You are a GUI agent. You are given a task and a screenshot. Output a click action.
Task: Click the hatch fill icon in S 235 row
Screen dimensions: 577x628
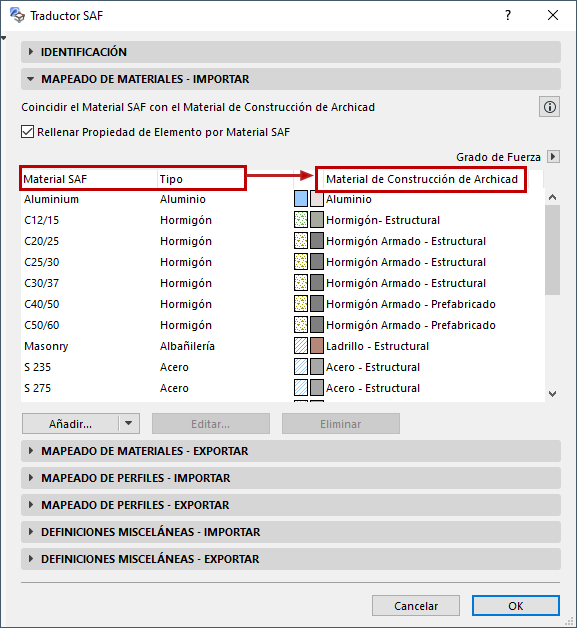[x=301, y=367]
